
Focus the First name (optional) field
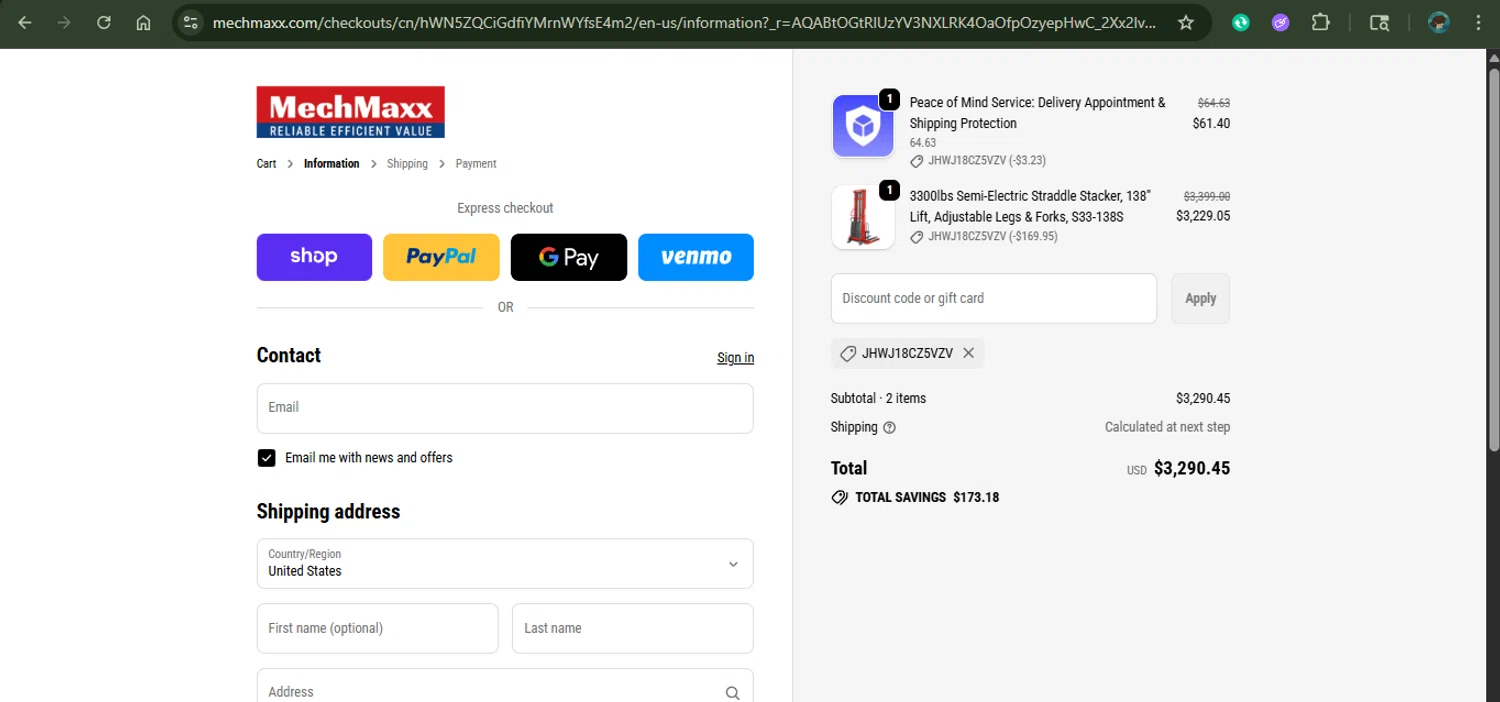click(x=377, y=628)
